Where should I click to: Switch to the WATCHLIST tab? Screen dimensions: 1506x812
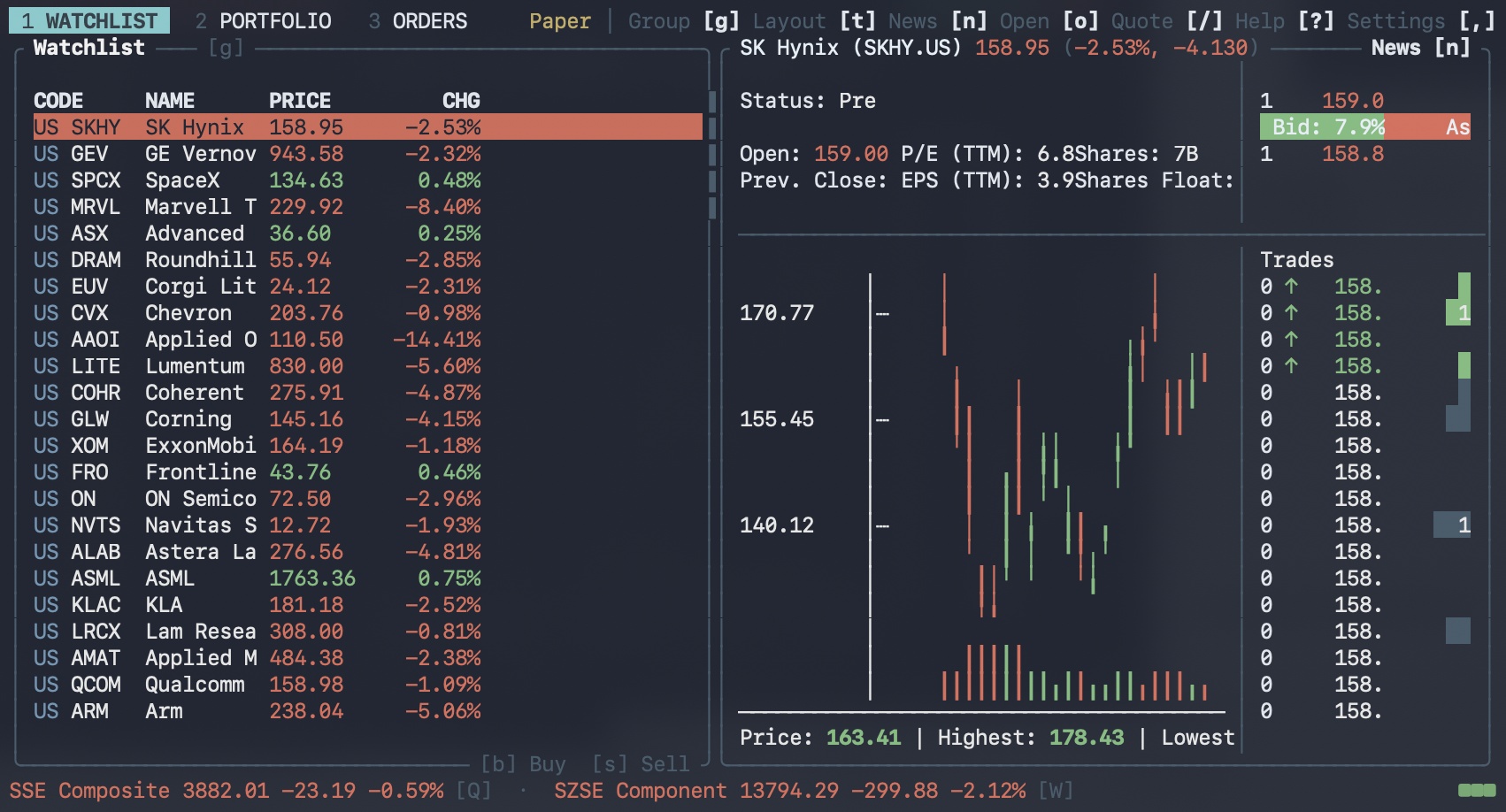[x=89, y=20]
